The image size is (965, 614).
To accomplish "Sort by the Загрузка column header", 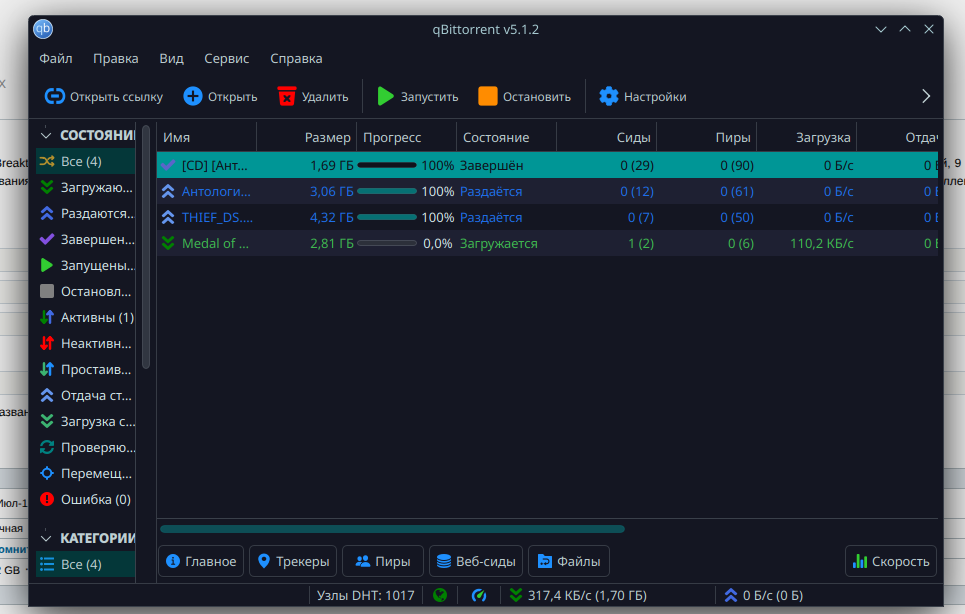I will tap(807, 137).
